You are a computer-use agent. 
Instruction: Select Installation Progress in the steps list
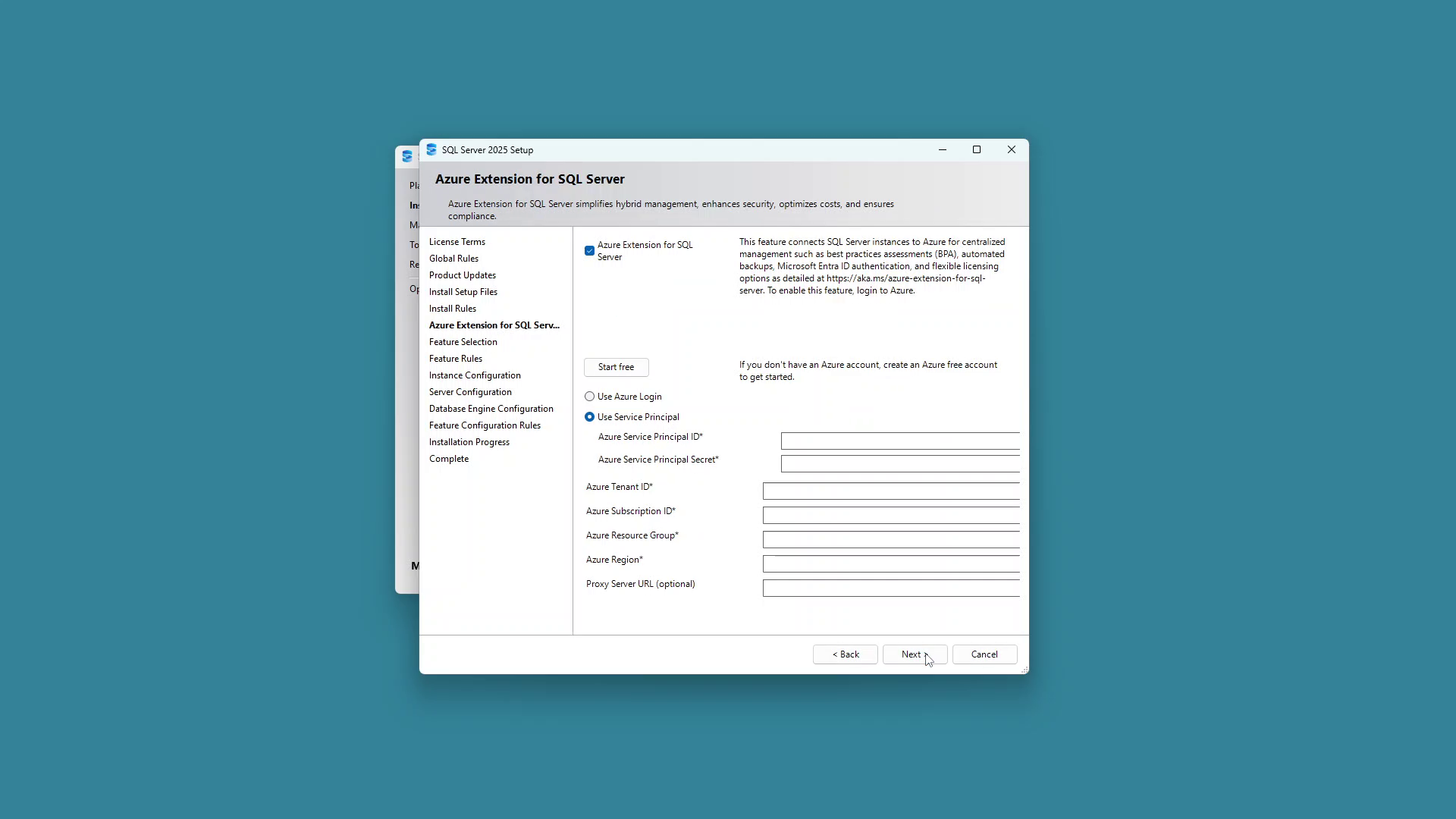point(469,442)
